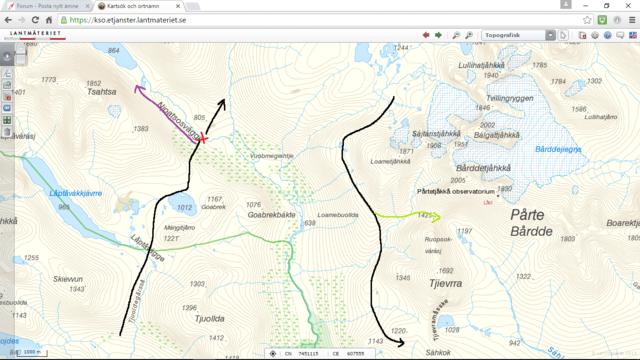
Task: Click the red marker tool in left sidebar
Action: pos(7,97)
